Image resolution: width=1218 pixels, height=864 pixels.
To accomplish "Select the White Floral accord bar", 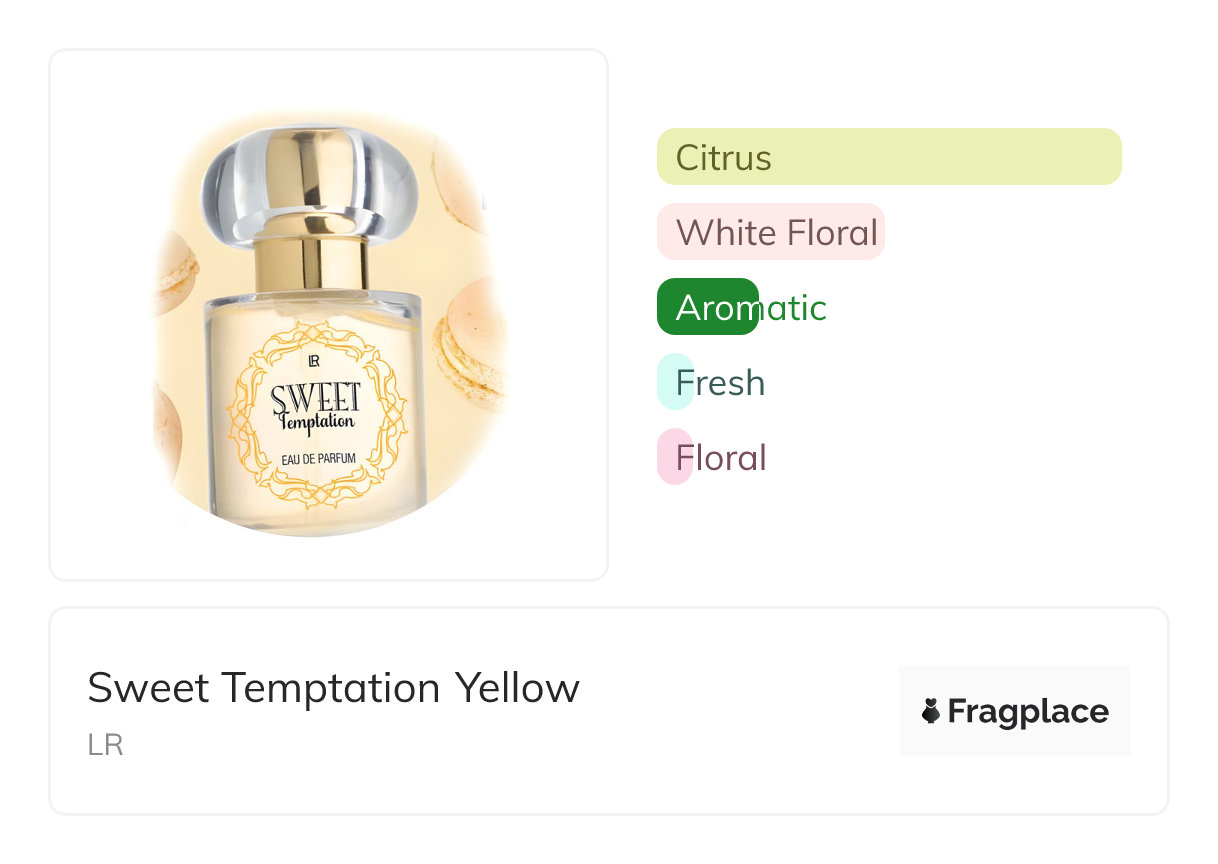I will 771,232.
